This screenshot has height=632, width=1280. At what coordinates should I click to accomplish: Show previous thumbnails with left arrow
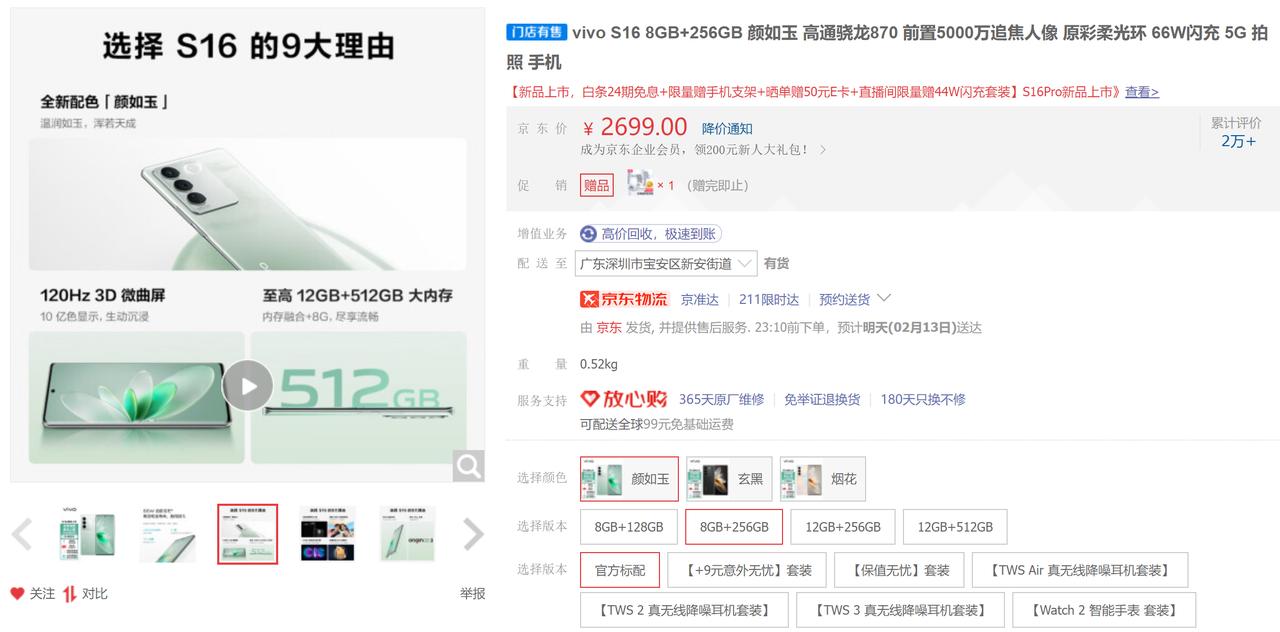point(22,534)
